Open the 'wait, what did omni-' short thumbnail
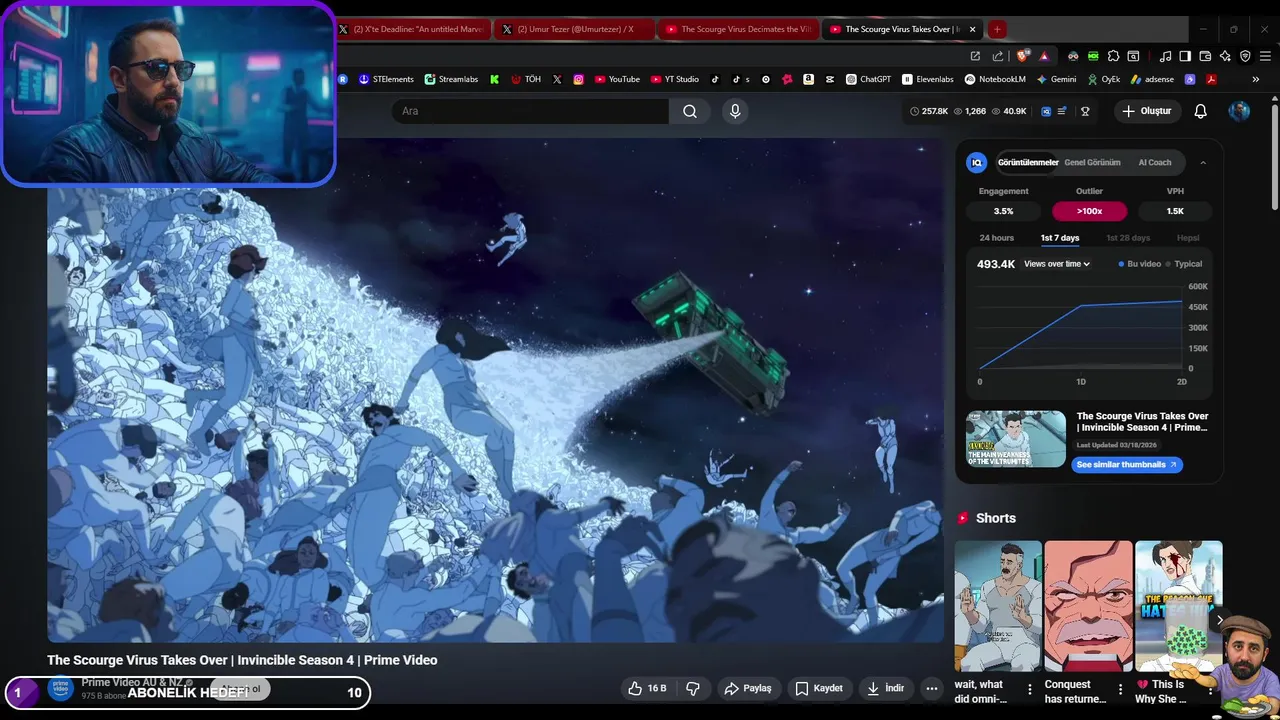The width and height of the screenshot is (1280, 720). (998, 606)
